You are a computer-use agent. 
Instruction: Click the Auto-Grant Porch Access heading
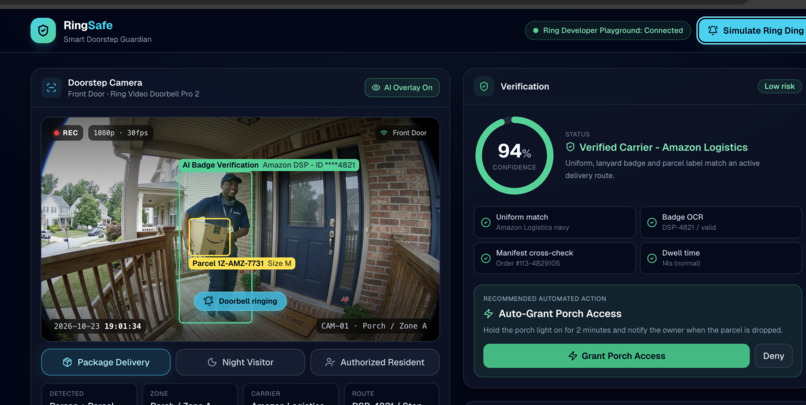click(560, 314)
